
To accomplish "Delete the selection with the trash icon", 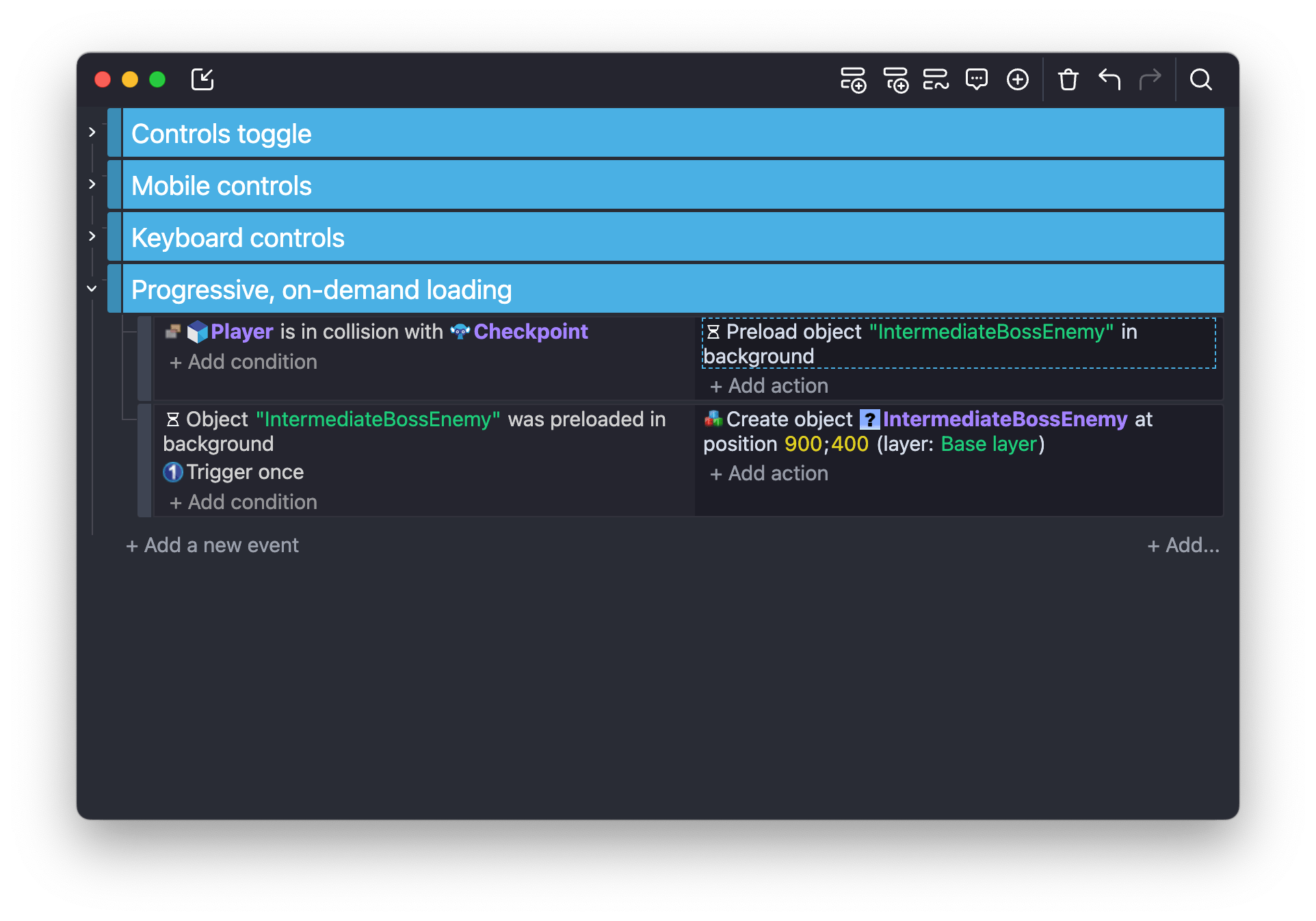I will (x=1068, y=80).
